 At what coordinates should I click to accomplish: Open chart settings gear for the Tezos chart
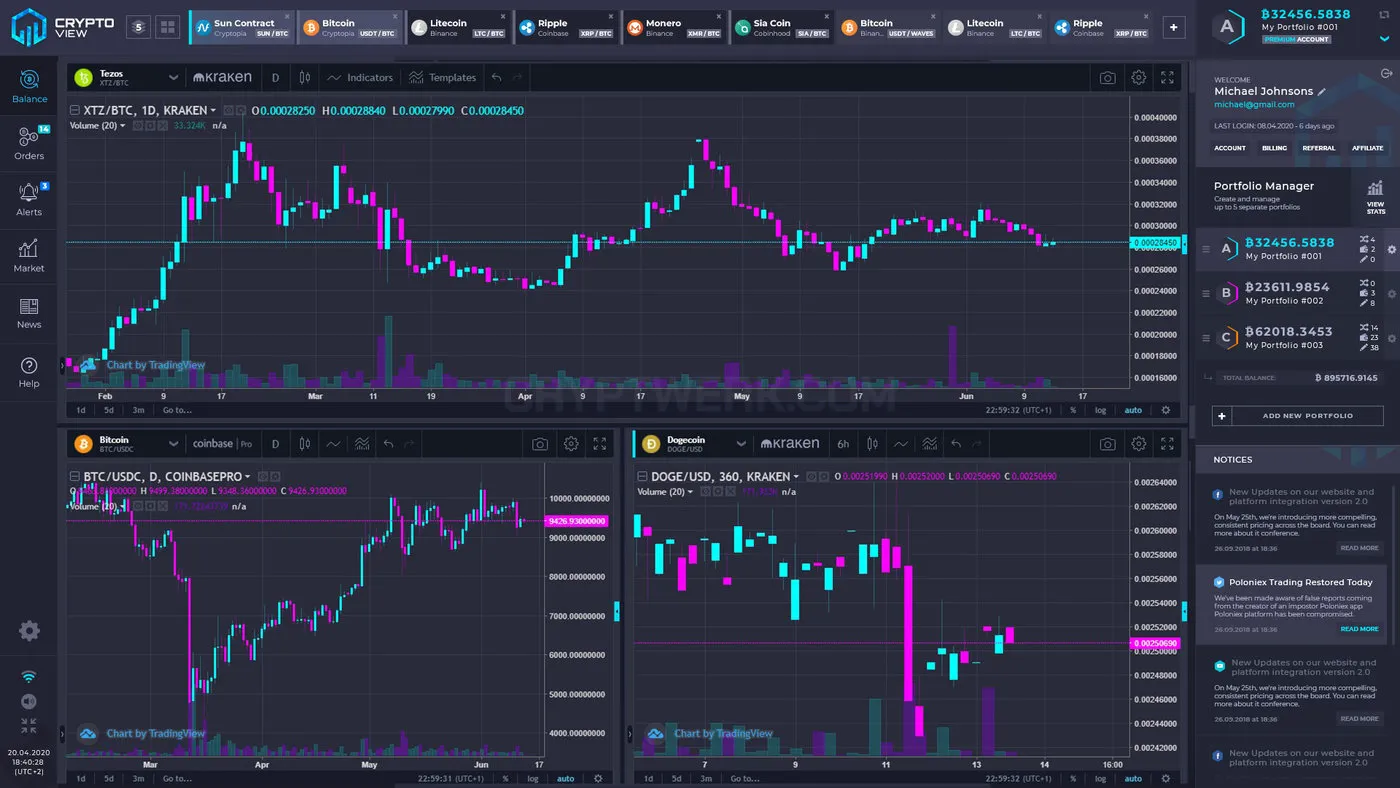click(x=1138, y=77)
